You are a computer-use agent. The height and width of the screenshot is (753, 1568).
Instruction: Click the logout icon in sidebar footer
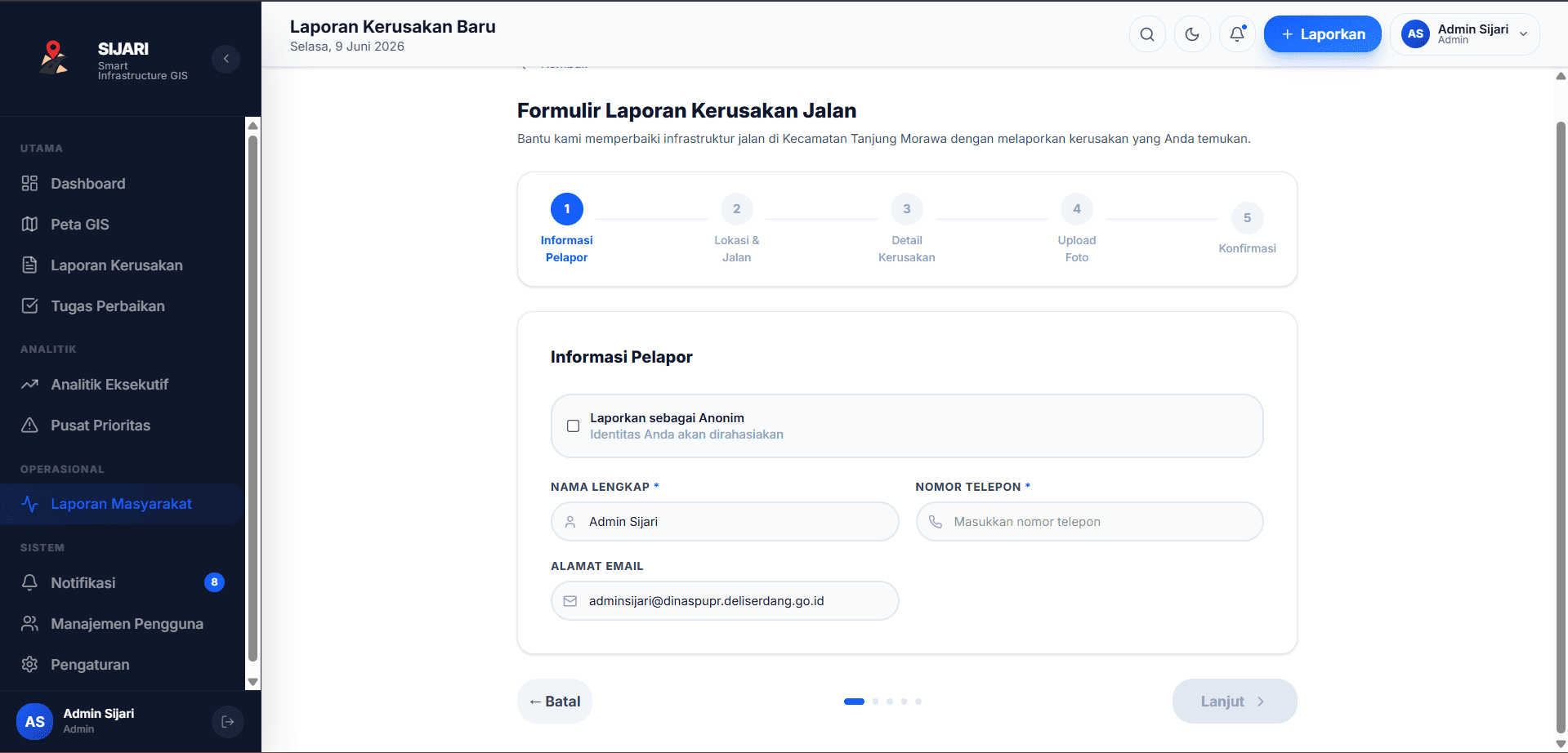[x=228, y=722]
